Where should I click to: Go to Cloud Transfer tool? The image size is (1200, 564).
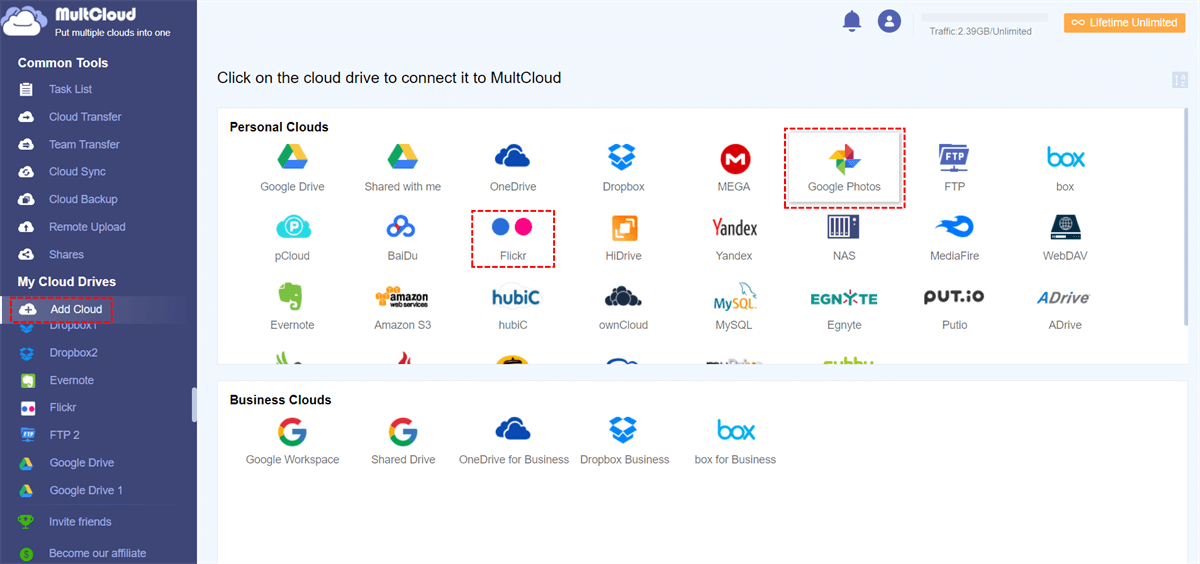coord(84,117)
